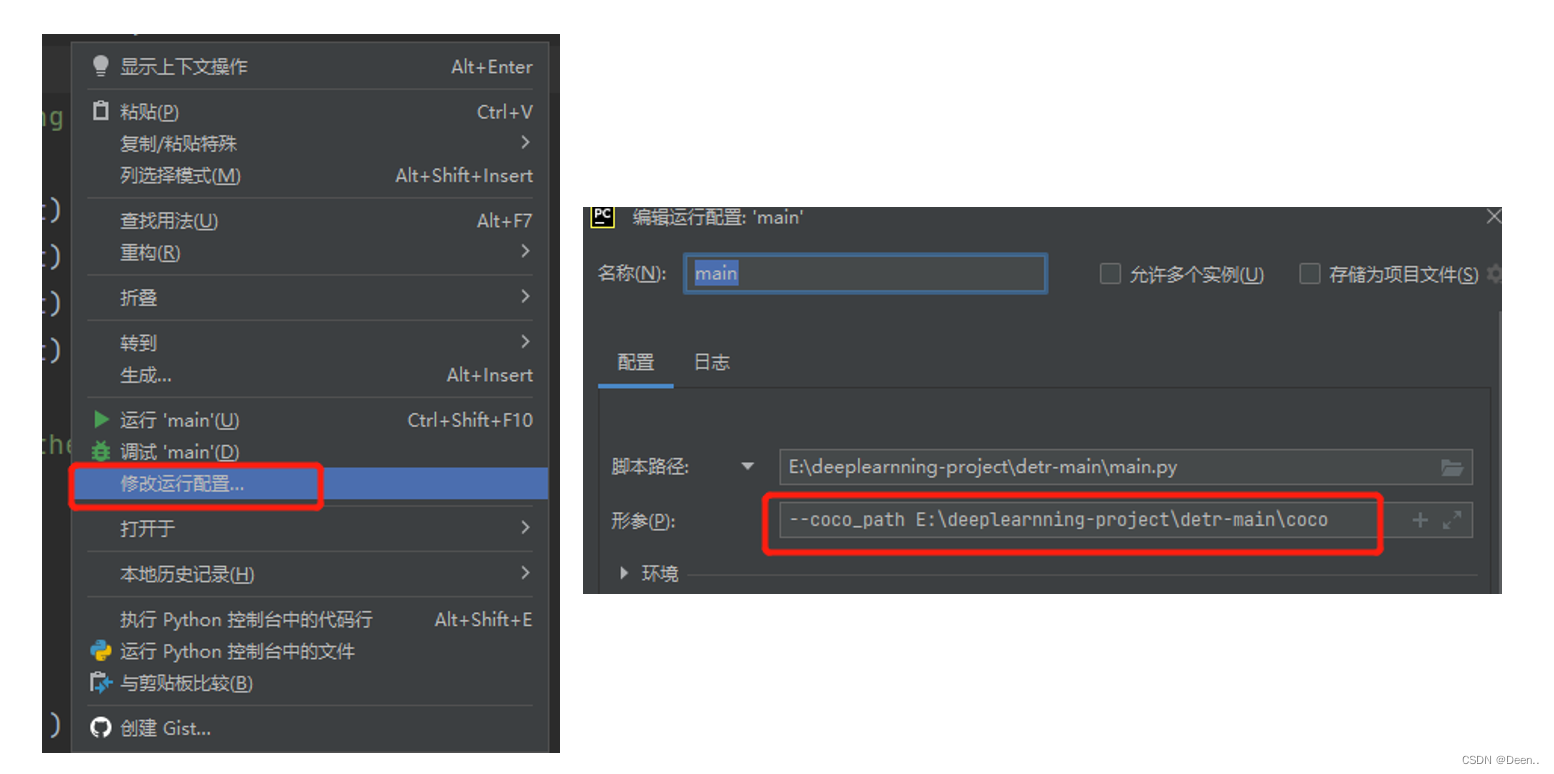The height and width of the screenshot is (774, 1554).
Task: Choose 列选择模式 from context menu
Action: coord(311,175)
